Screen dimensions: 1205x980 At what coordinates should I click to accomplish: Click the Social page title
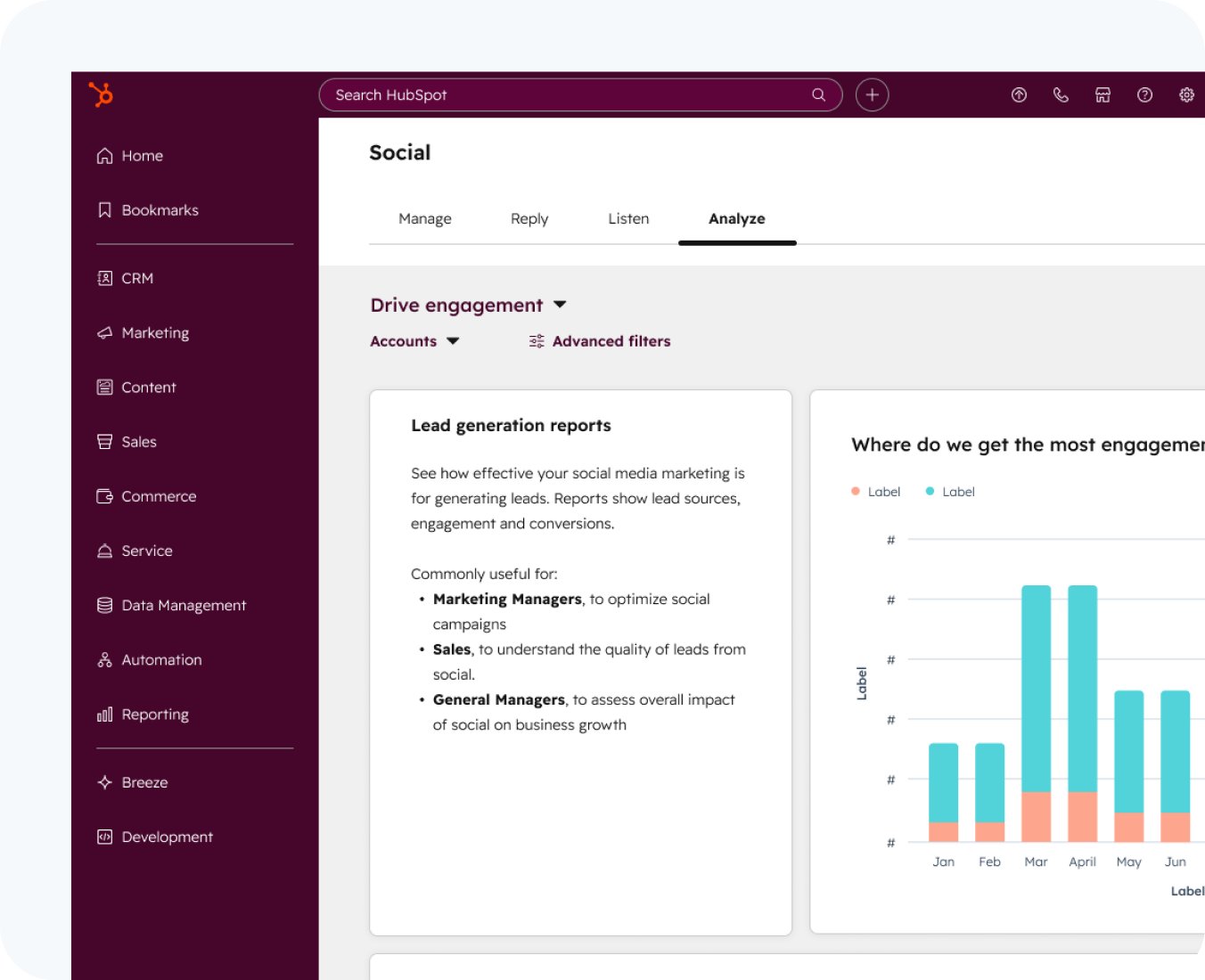(x=400, y=153)
